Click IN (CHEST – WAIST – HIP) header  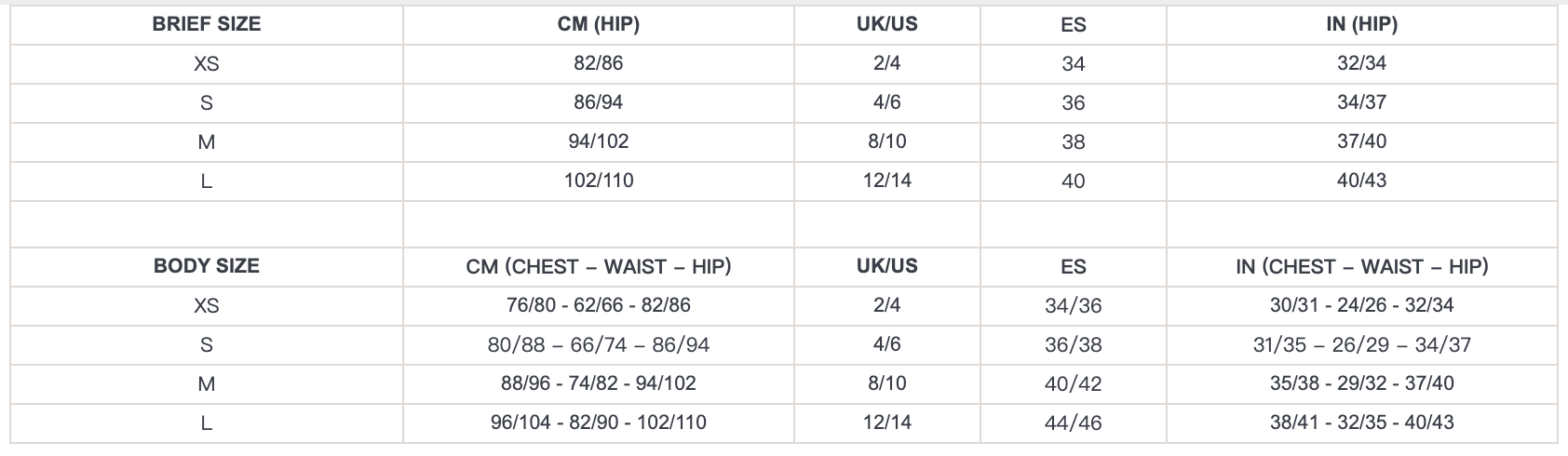[1362, 267]
